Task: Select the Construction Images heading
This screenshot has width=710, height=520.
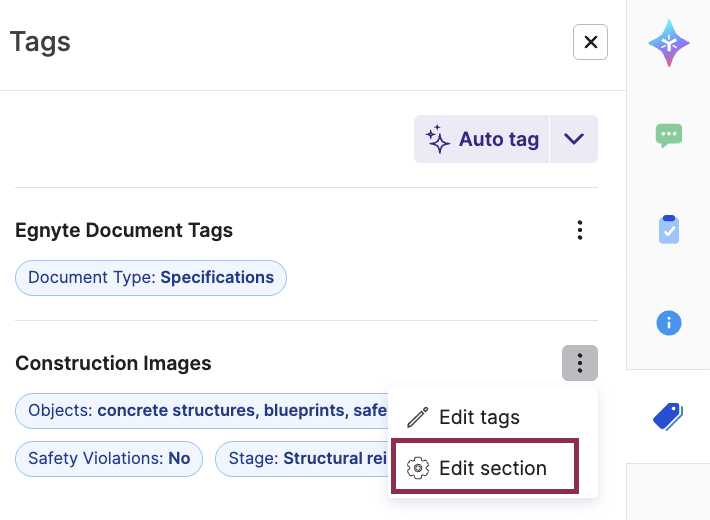Action: pos(113,363)
